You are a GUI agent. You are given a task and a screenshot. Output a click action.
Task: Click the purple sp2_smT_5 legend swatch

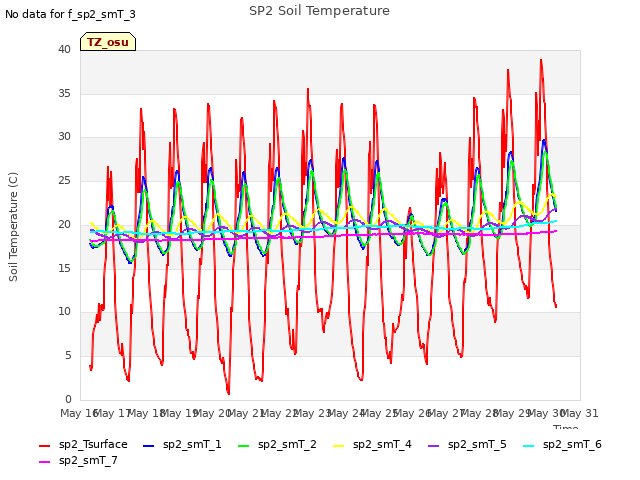[433, 446]
